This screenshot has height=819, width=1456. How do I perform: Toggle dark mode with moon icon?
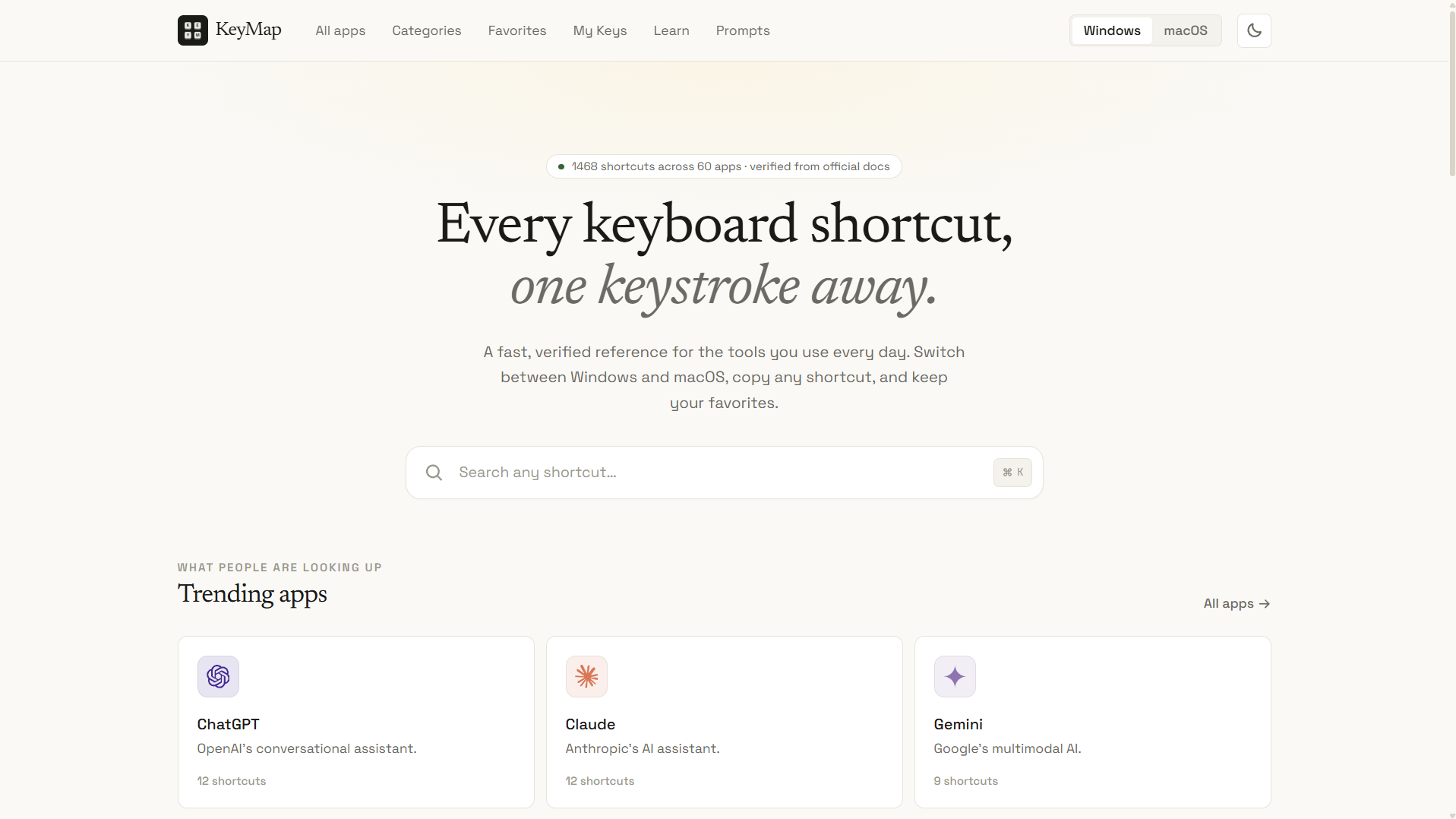1254,30
